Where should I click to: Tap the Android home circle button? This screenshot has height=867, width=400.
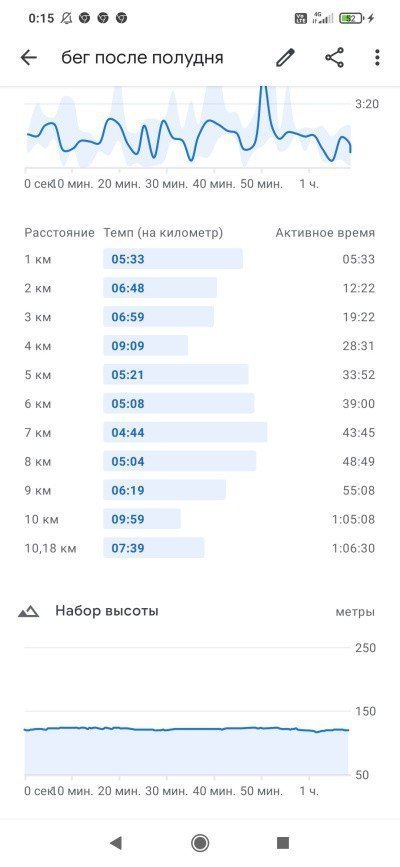(x=200, y=843)
